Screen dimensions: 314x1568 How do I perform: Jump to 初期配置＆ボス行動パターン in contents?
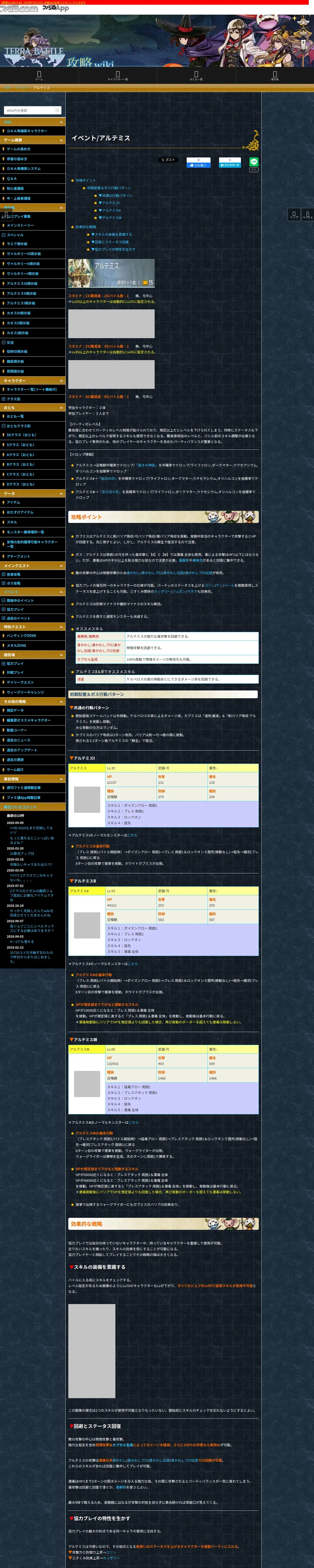[x=109, y=188]
